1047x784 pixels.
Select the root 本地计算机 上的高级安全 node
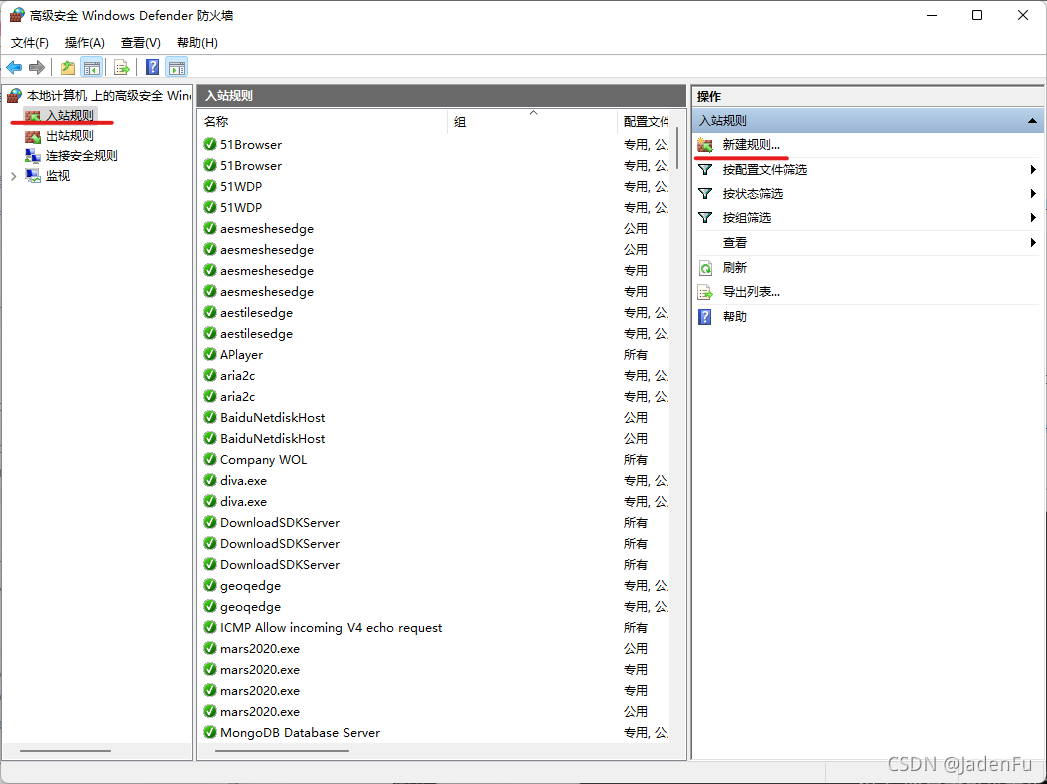coord(109,95)
